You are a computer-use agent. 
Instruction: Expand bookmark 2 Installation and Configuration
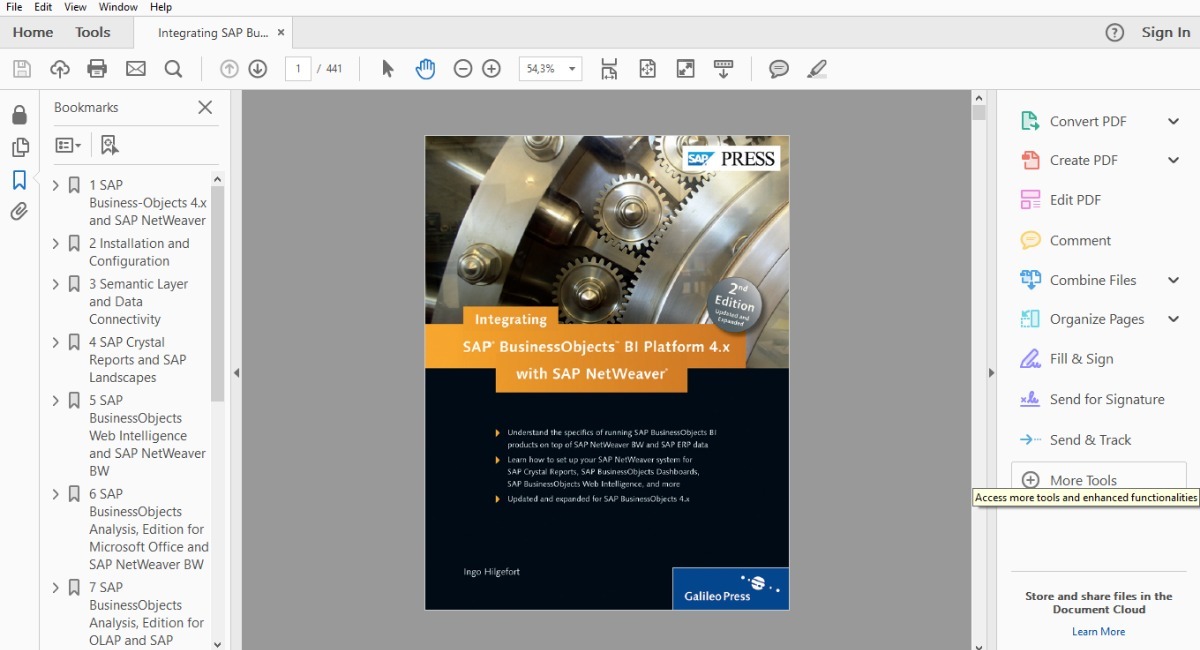click(56, 243)
